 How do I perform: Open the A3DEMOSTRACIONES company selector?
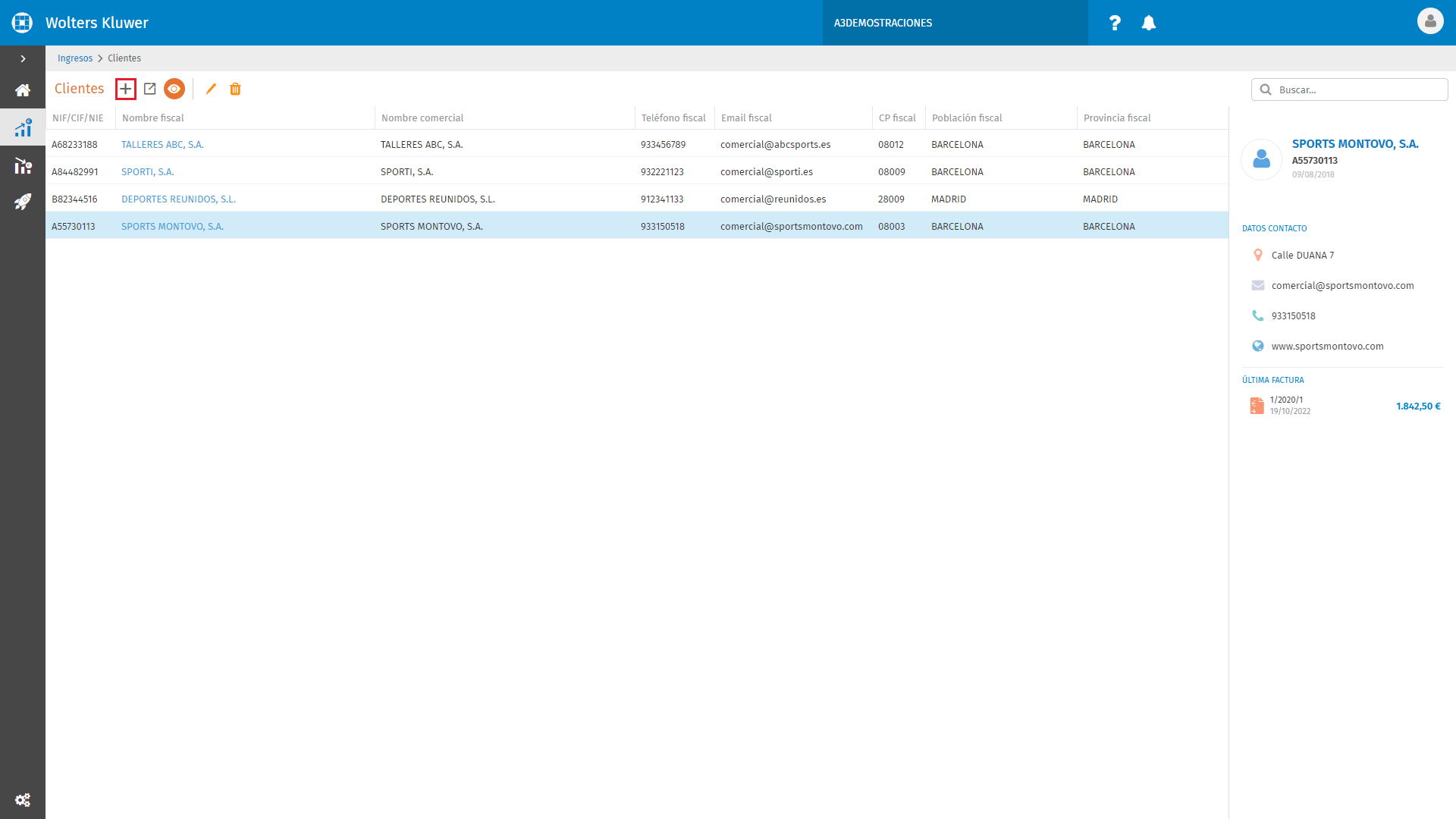[955, 23]
